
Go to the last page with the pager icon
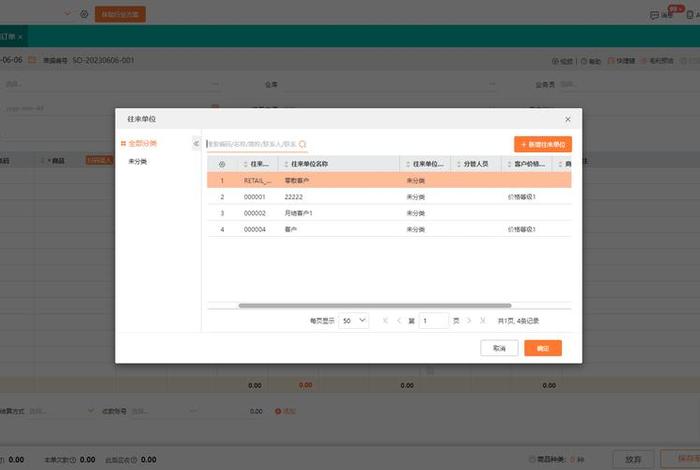point(483,320)
